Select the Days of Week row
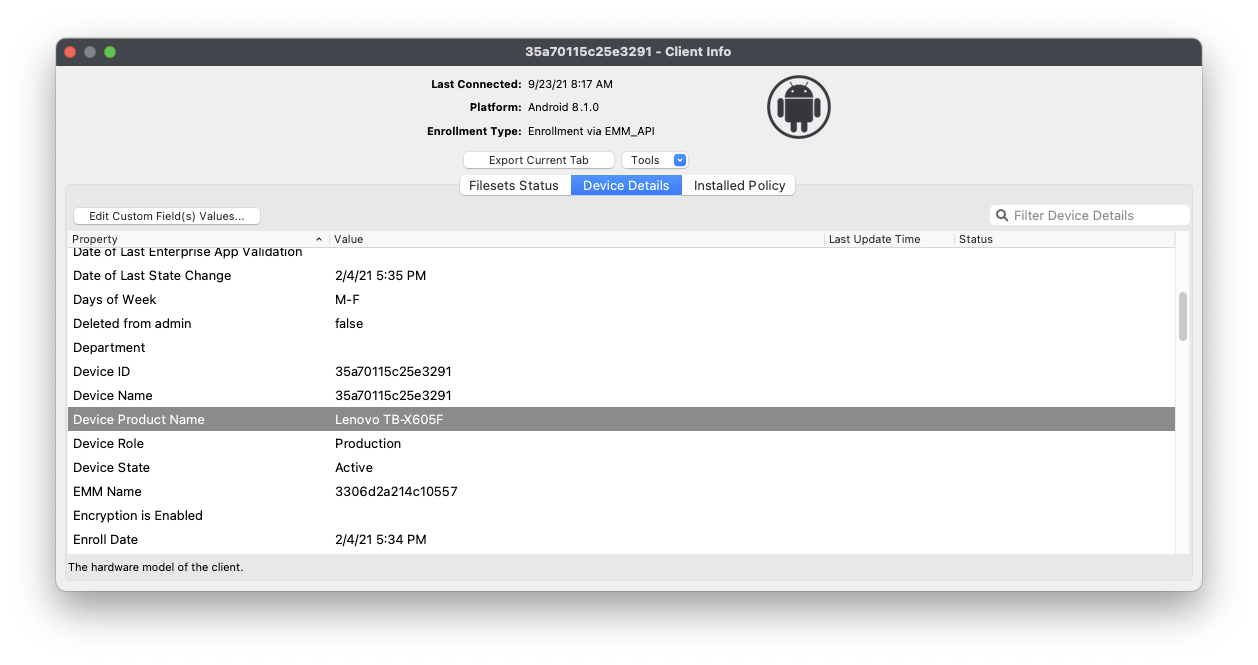1258x665 pixels. (x=621, y=300)
